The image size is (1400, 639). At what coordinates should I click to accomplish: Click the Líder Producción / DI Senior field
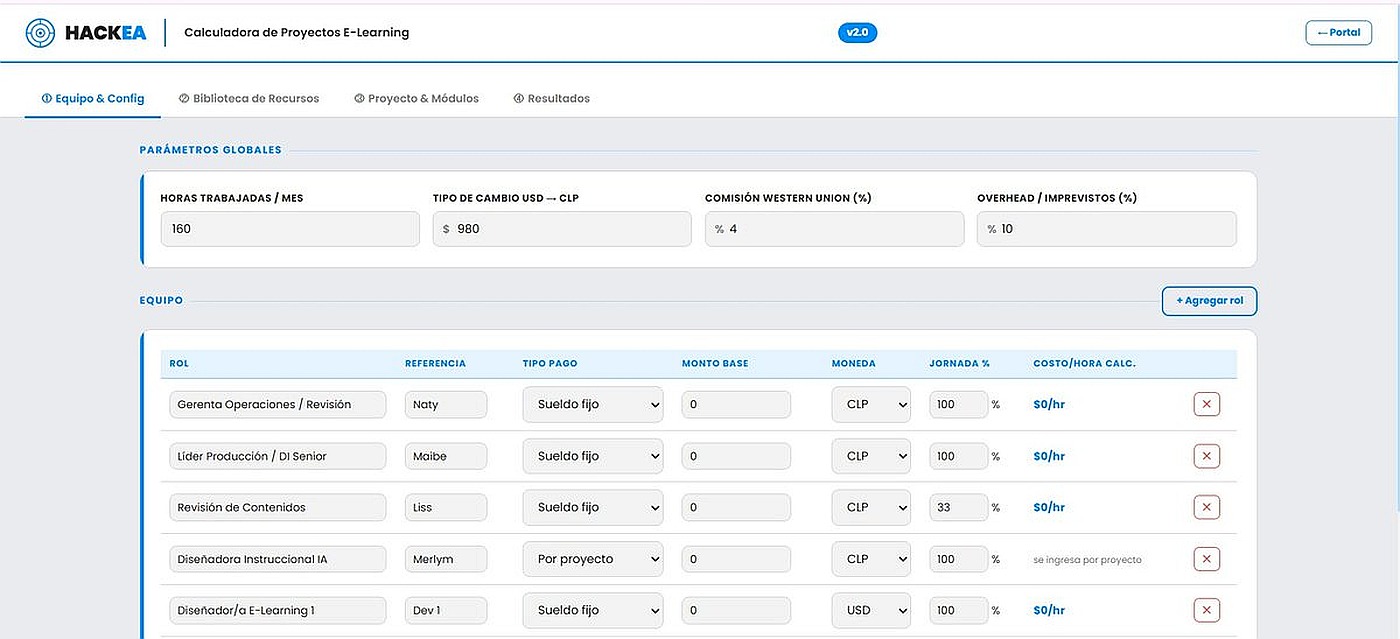278,456
